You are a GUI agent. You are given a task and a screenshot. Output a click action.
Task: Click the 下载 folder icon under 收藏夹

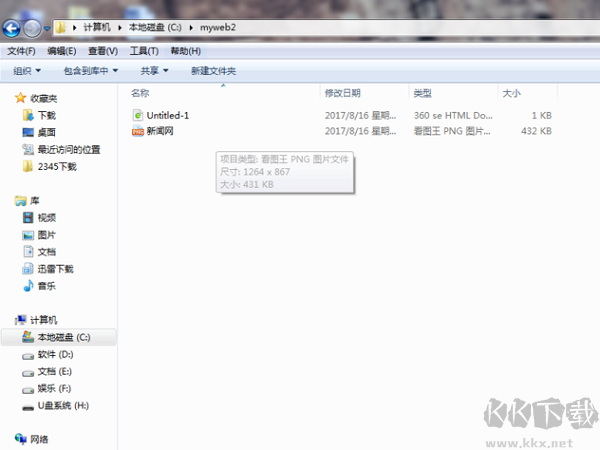click(x=28, y=115)
